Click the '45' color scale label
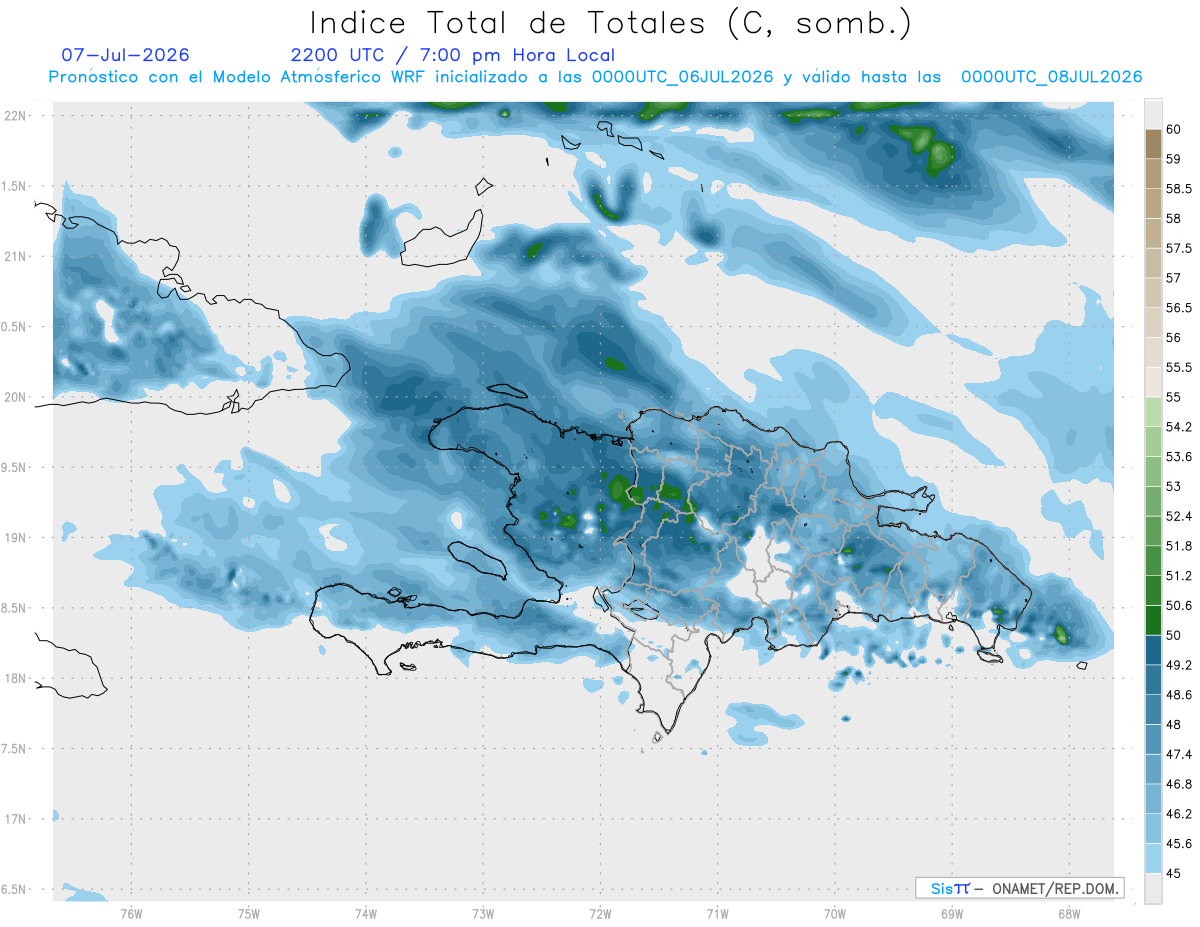Image resolution: width=1200 pixels, height=927 pixels. tap(1174, 873)
